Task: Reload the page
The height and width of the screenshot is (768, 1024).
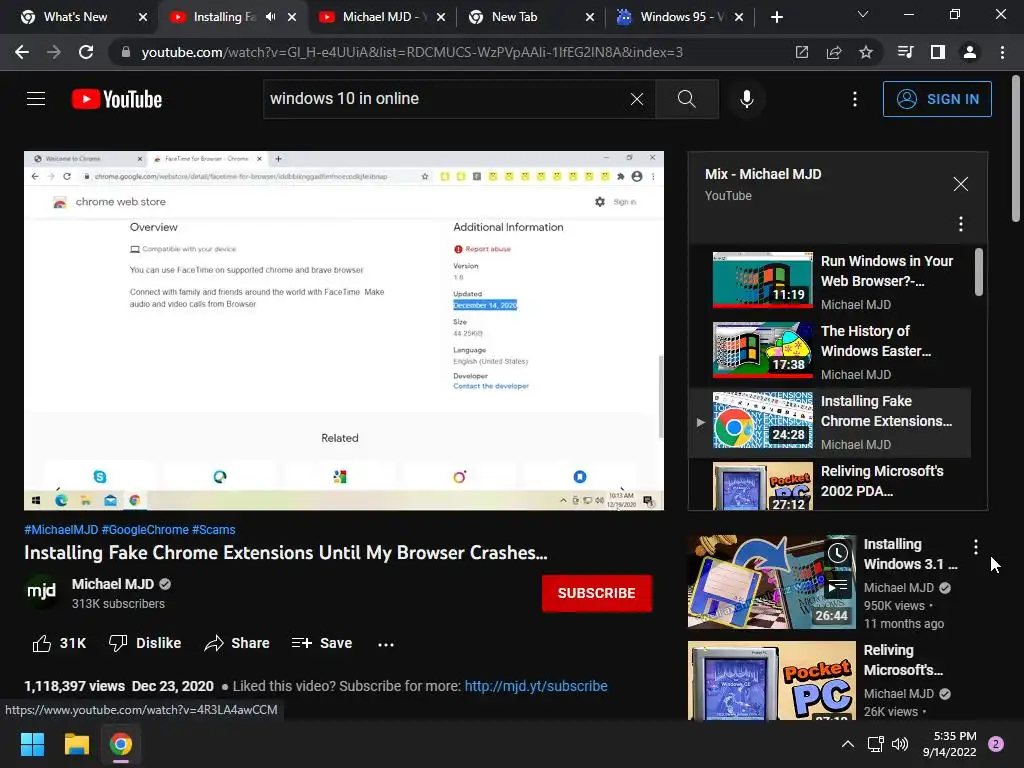Action: pyautogui.click(x=86, y=52)
